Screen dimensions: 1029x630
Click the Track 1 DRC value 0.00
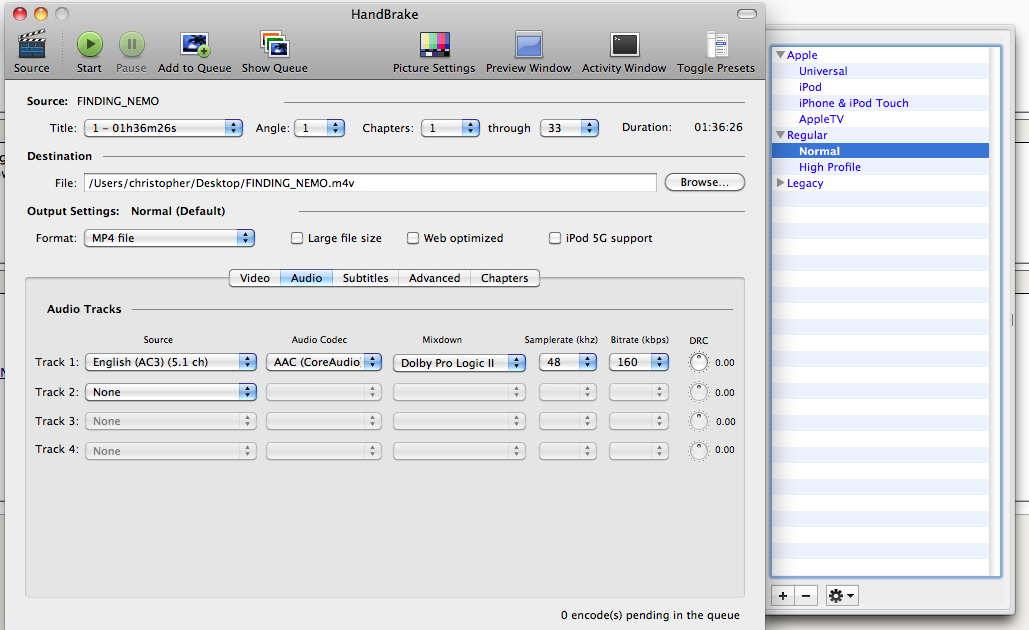click(724, 362)
